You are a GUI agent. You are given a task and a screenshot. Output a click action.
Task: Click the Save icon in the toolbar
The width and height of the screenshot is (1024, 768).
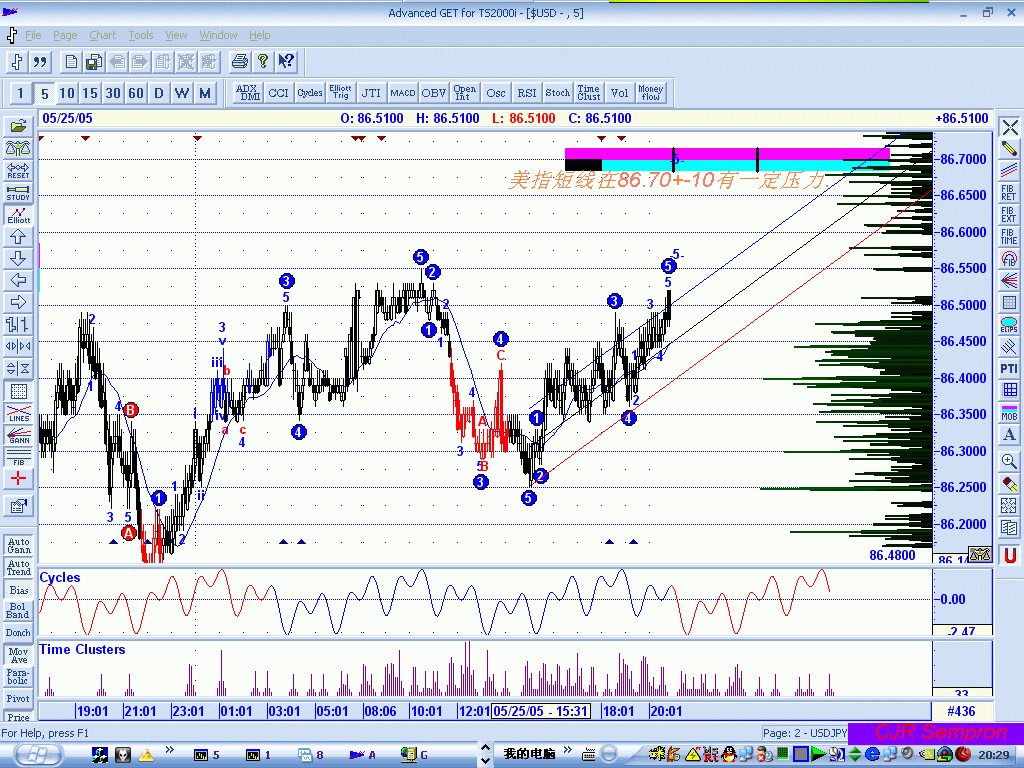click(x=93, y=62)
